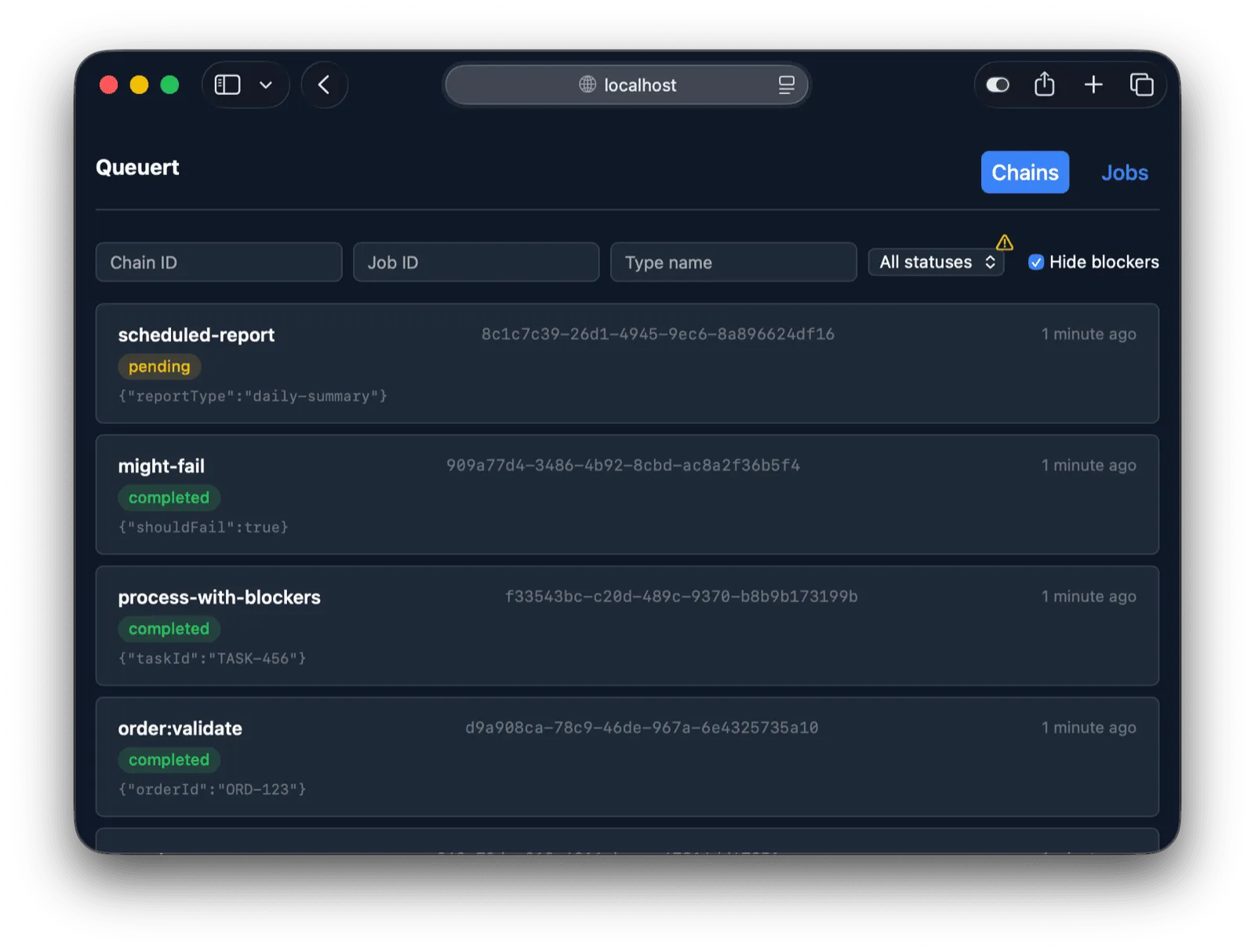
Task: Open the process-with-blockers chain
Action: point(627,625)
